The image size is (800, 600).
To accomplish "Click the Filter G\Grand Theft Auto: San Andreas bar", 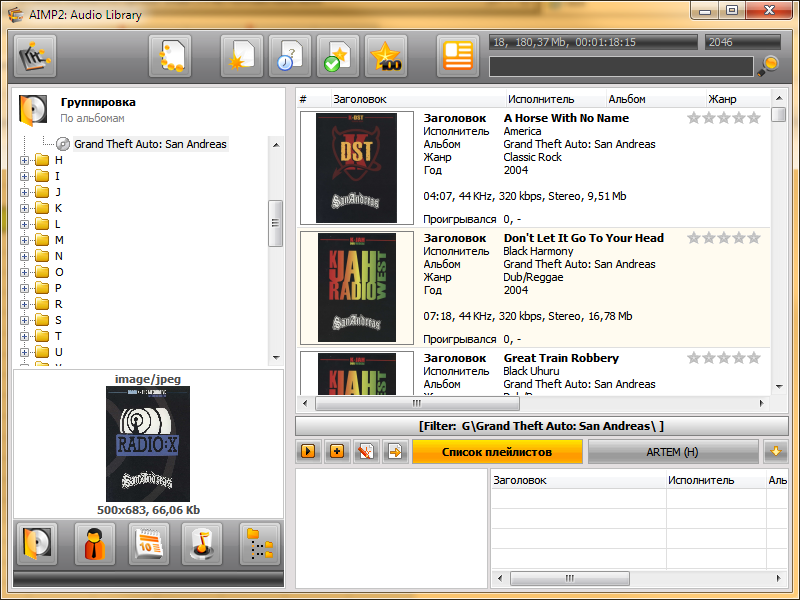I will tap(541, 426).
